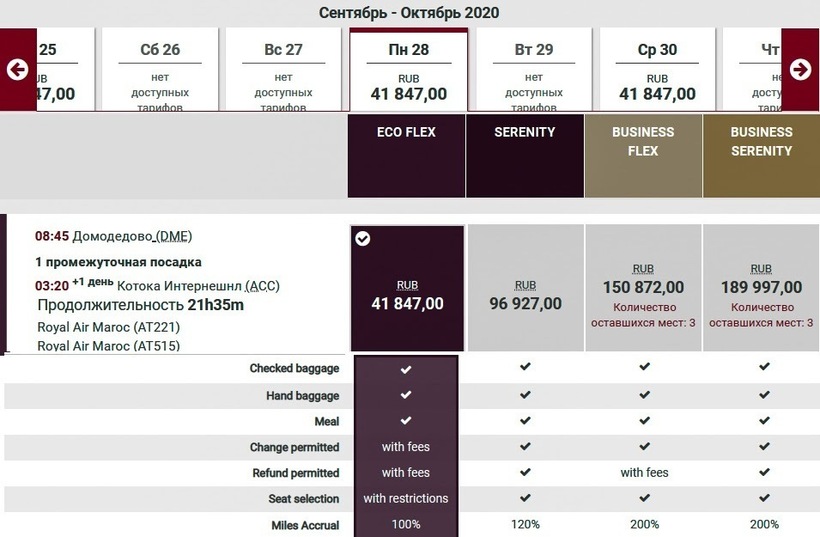Open Saturday 26 date tab
820x537 pixels.
(x=160, y=70)
